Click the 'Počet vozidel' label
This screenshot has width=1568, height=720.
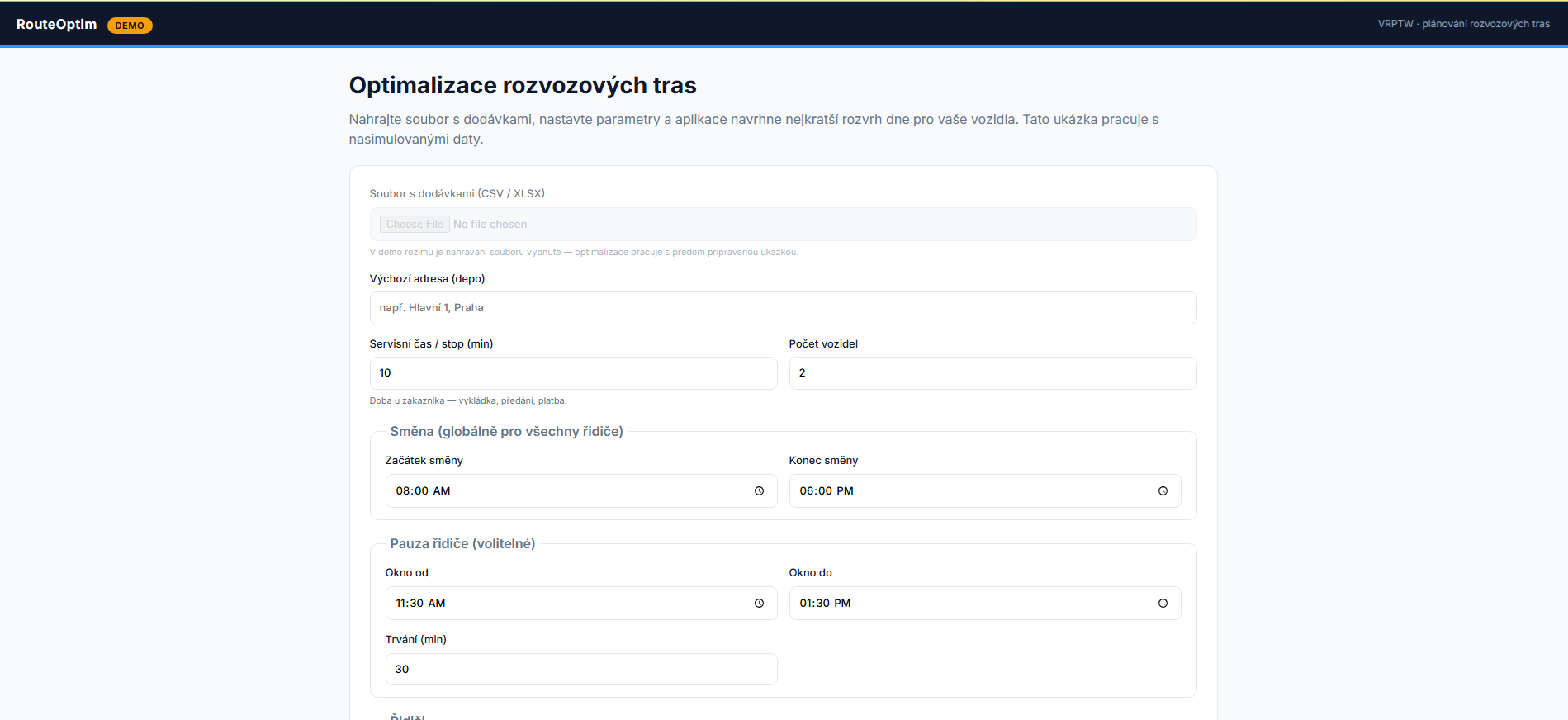coord(823,344)
